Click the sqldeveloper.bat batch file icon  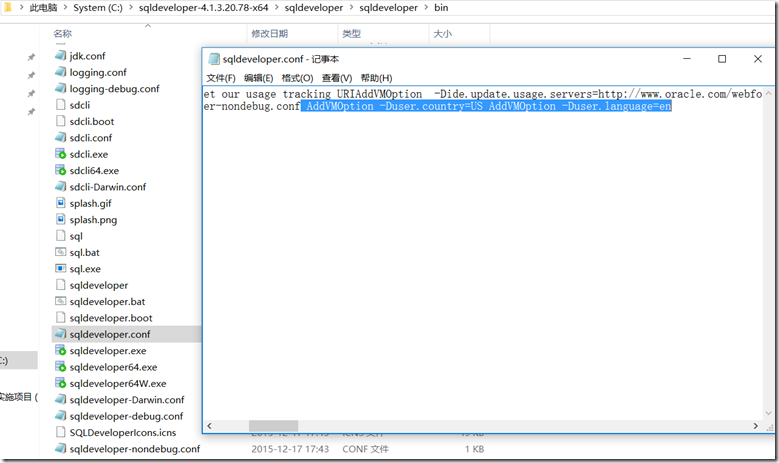click(x=61, y=302)
